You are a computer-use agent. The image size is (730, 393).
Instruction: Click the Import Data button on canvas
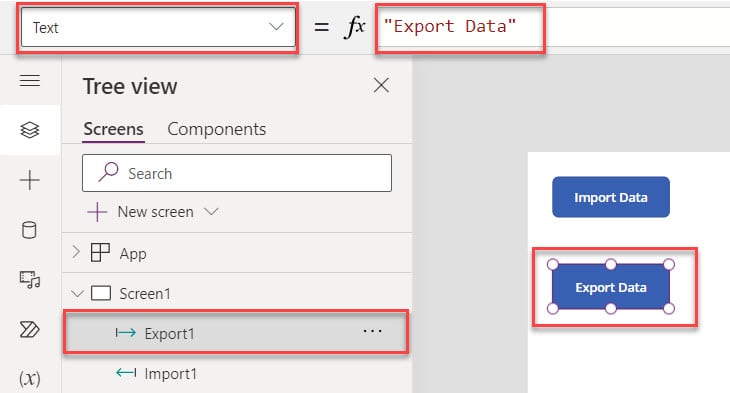pos(611,197)
